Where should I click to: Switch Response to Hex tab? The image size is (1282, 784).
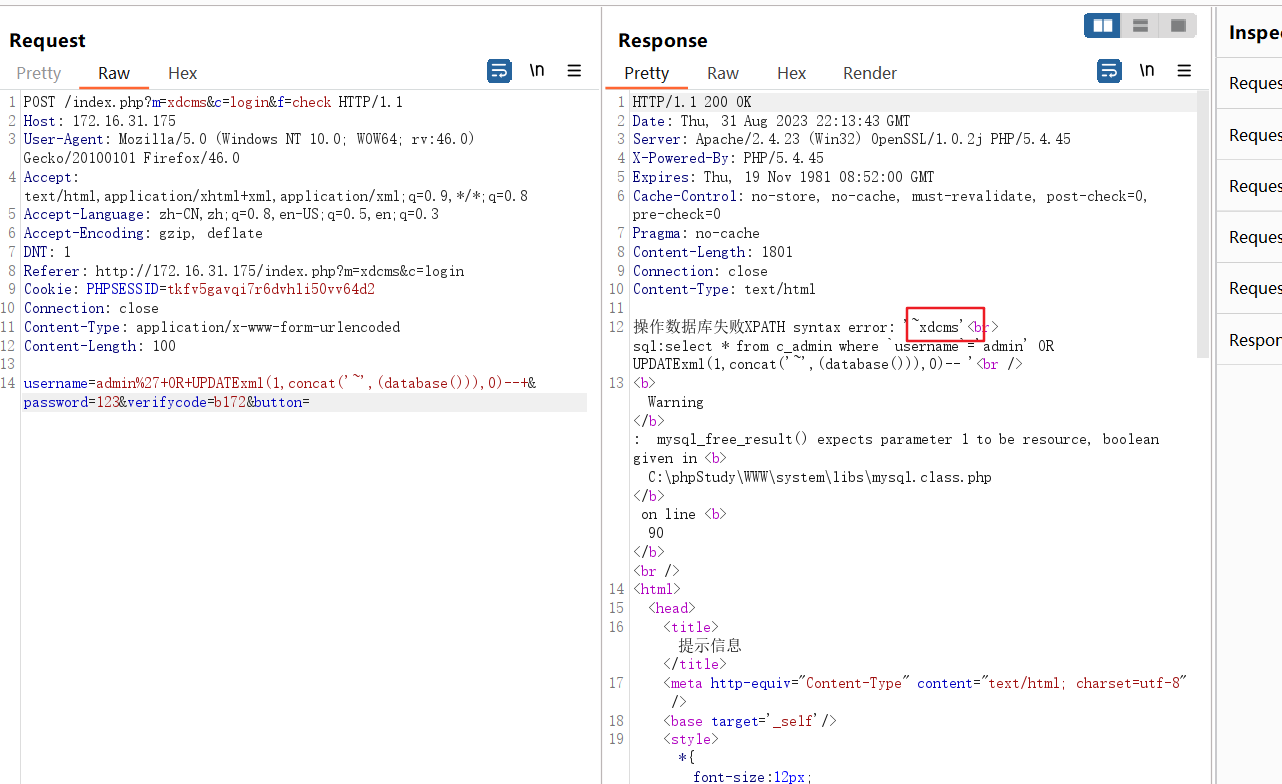coord(792,73)
